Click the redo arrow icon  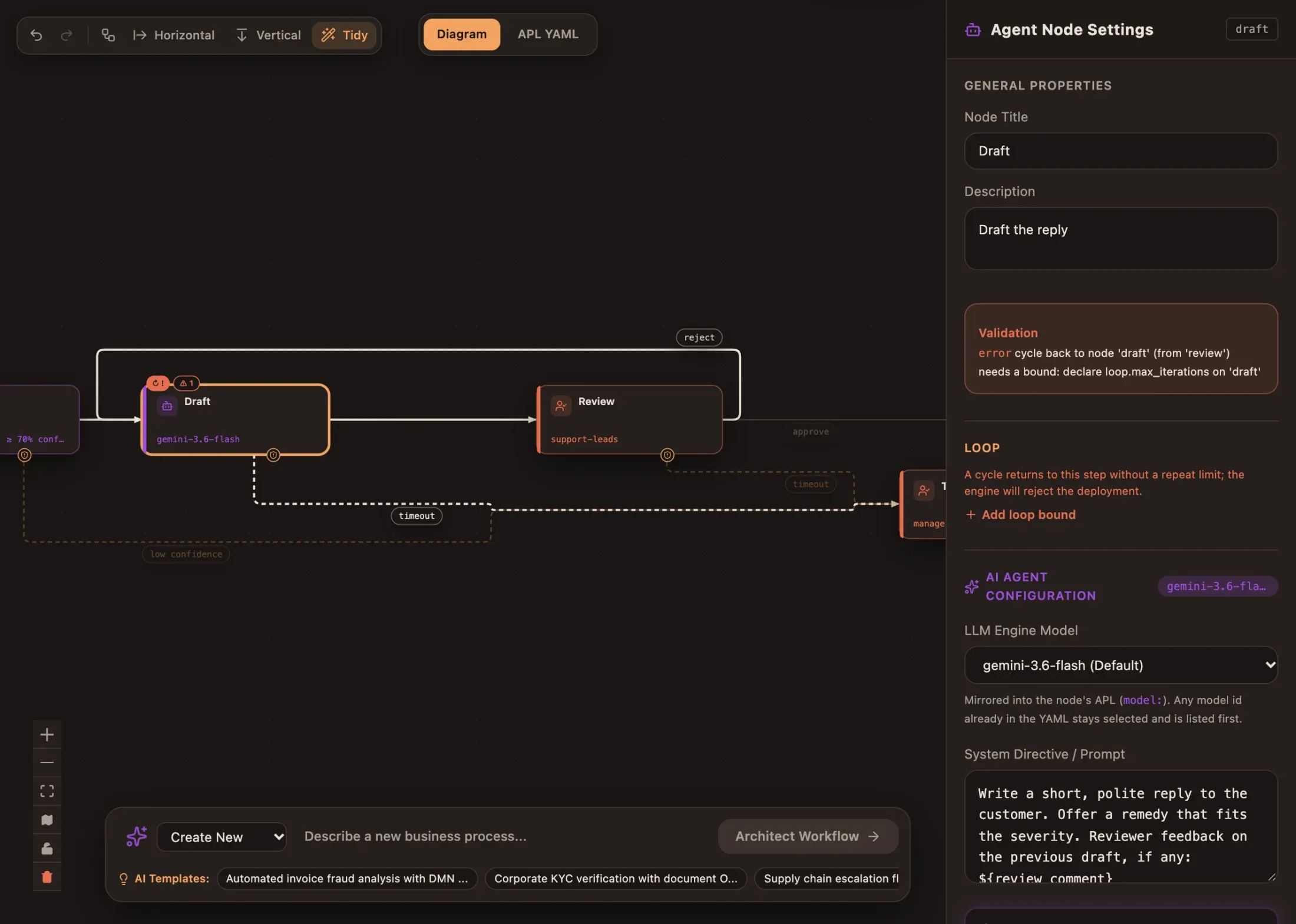click(x=67, y=35)
